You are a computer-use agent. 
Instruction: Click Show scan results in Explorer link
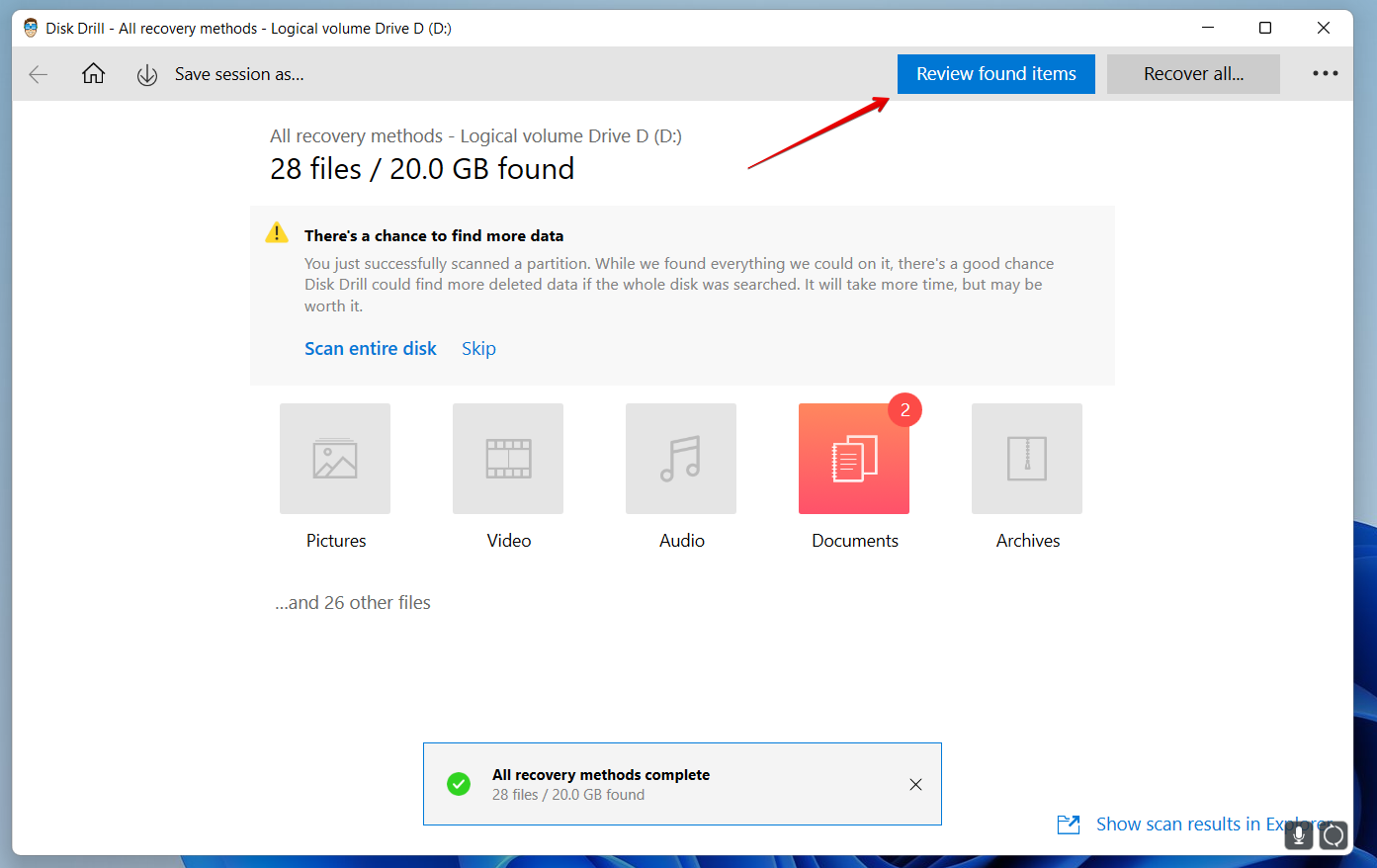1206,824
